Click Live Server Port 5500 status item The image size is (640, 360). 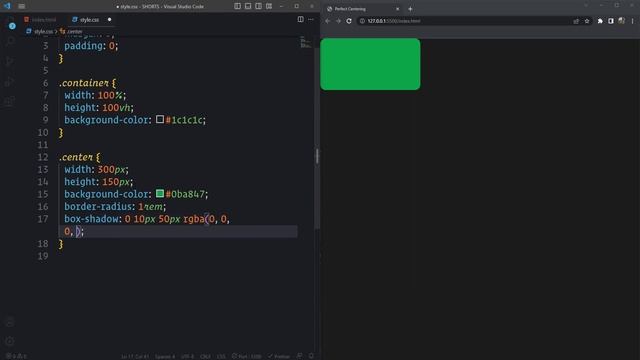coord(247,356)
